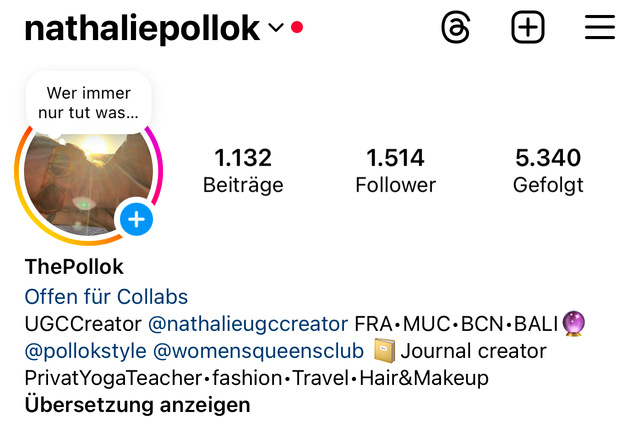Tap the nathaliepollok username header
This screenshot has width=642, height=436.
click(x=142, y=29)
